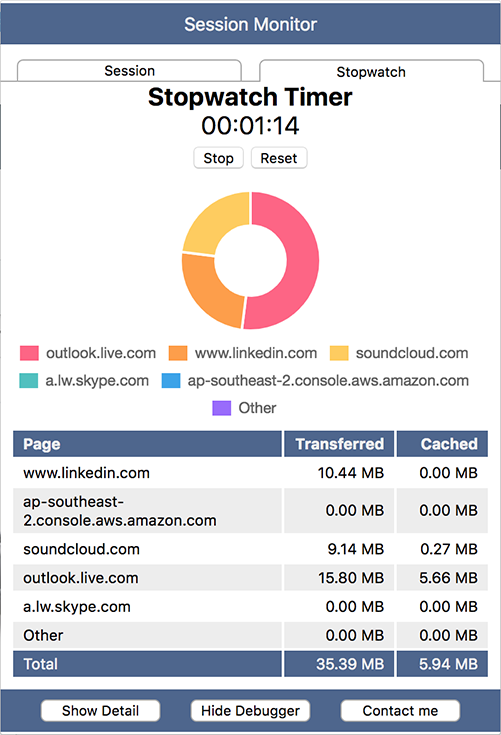Click the yellow donut chart segment
501x735 pixels.
pos(213,220)
